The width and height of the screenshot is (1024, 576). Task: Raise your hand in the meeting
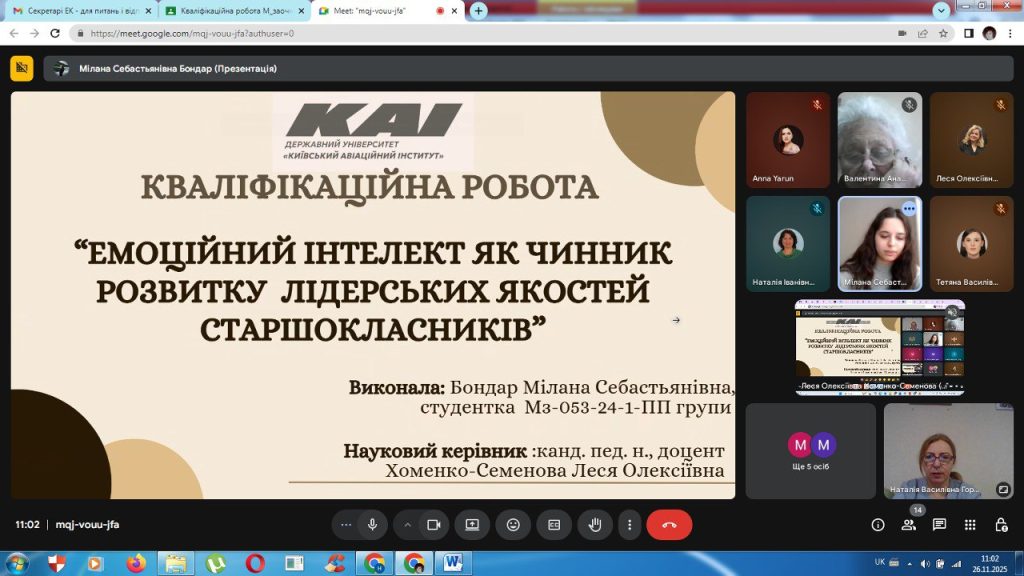(x=595, y=524)
